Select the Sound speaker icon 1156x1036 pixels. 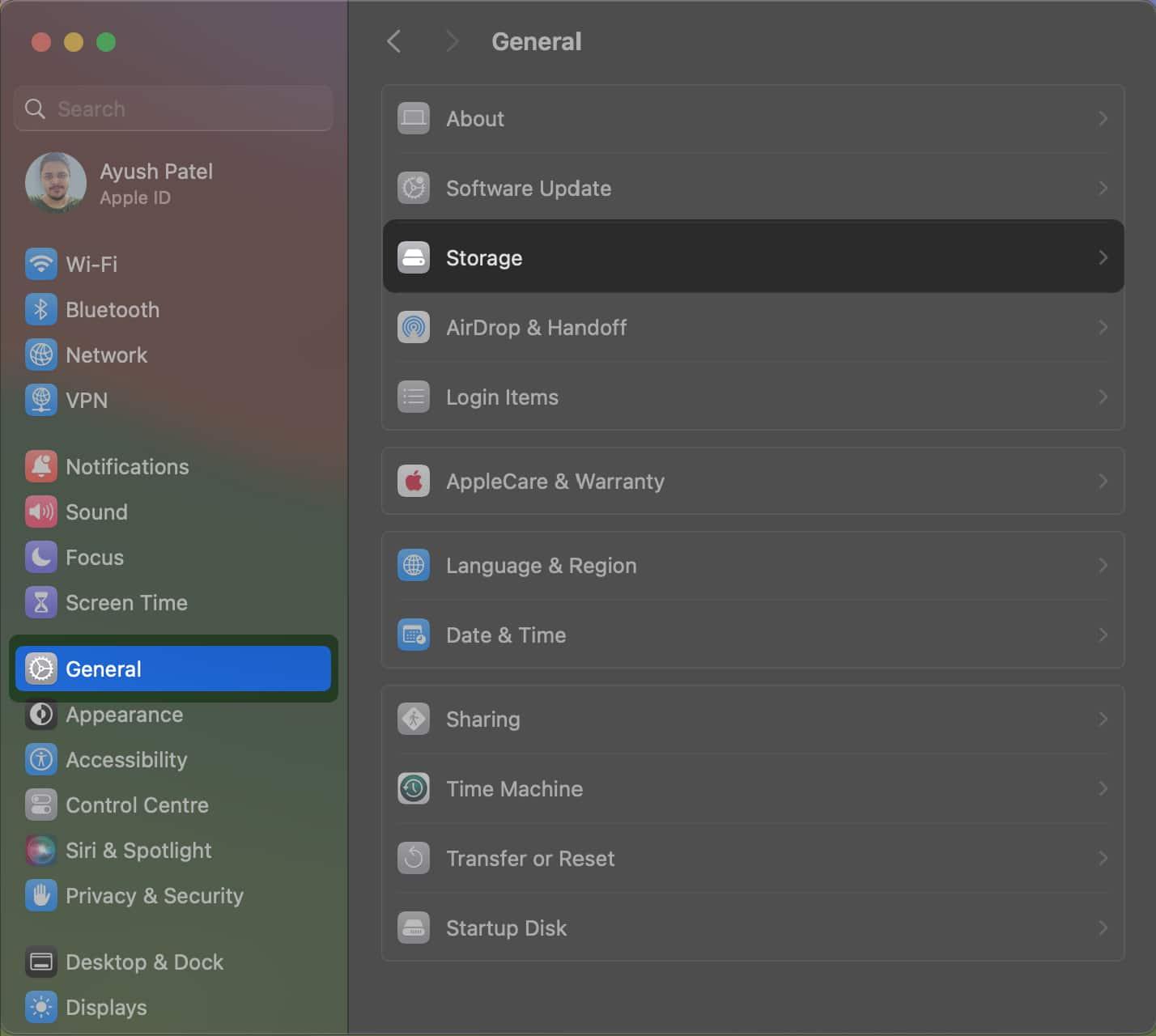pos(40,512)
